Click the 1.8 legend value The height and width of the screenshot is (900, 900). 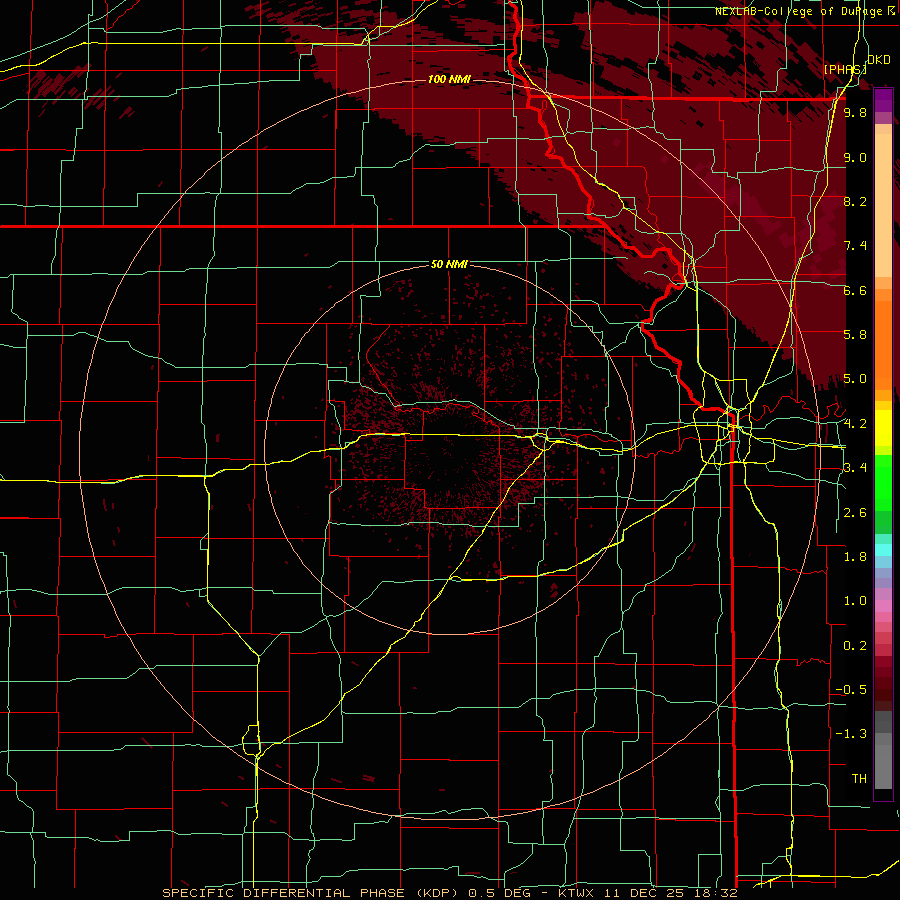click(x=855, y=557)
